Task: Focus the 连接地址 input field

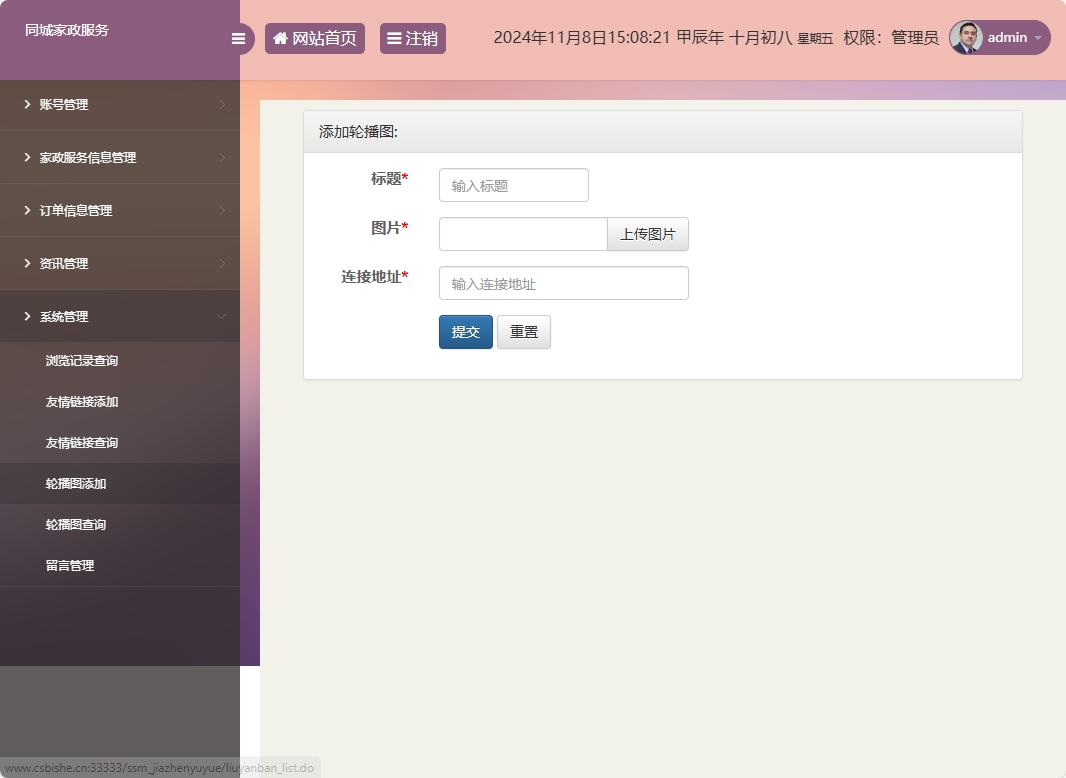Action: point(564,283)
